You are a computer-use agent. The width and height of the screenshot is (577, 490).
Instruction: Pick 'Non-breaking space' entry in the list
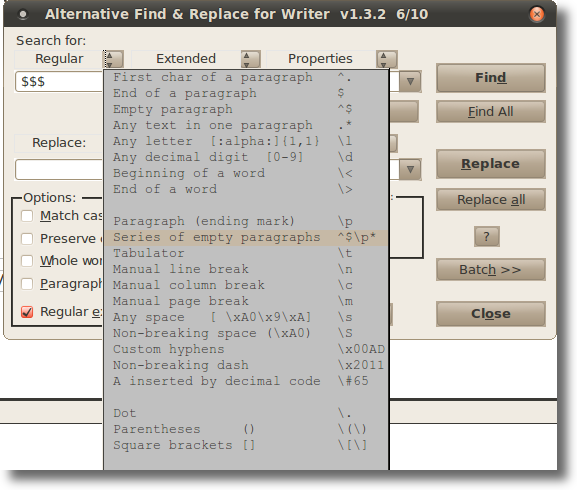(245, 333)
